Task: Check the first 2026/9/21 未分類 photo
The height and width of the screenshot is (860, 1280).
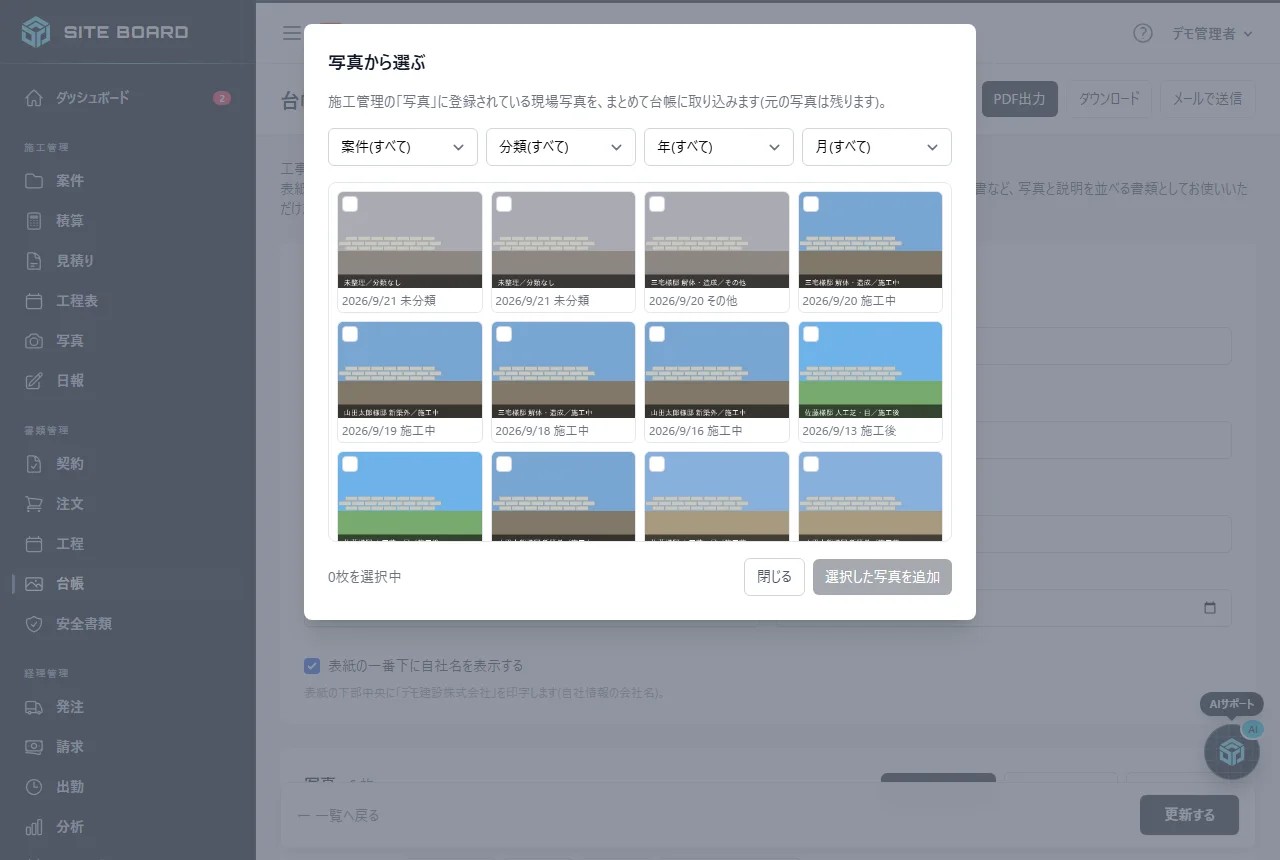Action: [350, 204]
